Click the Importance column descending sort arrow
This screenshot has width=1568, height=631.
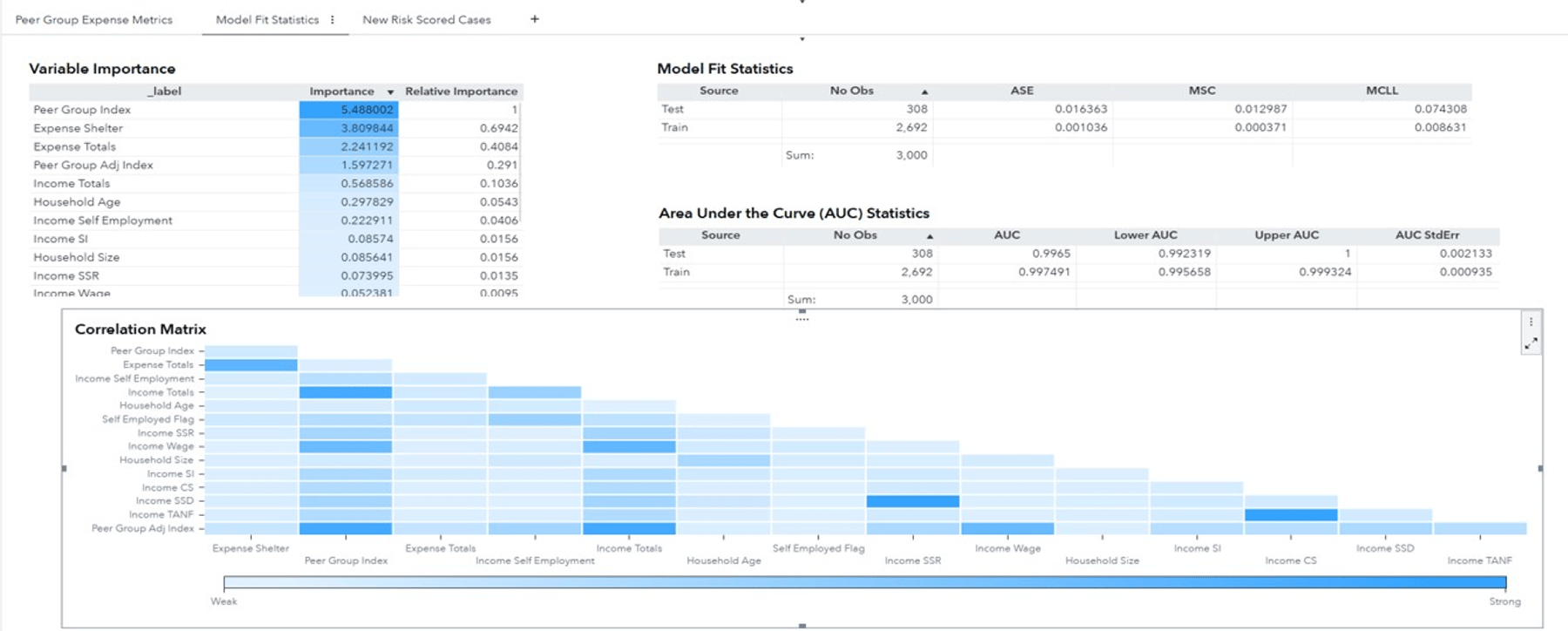pyautogui.click(x=390, y=92)
